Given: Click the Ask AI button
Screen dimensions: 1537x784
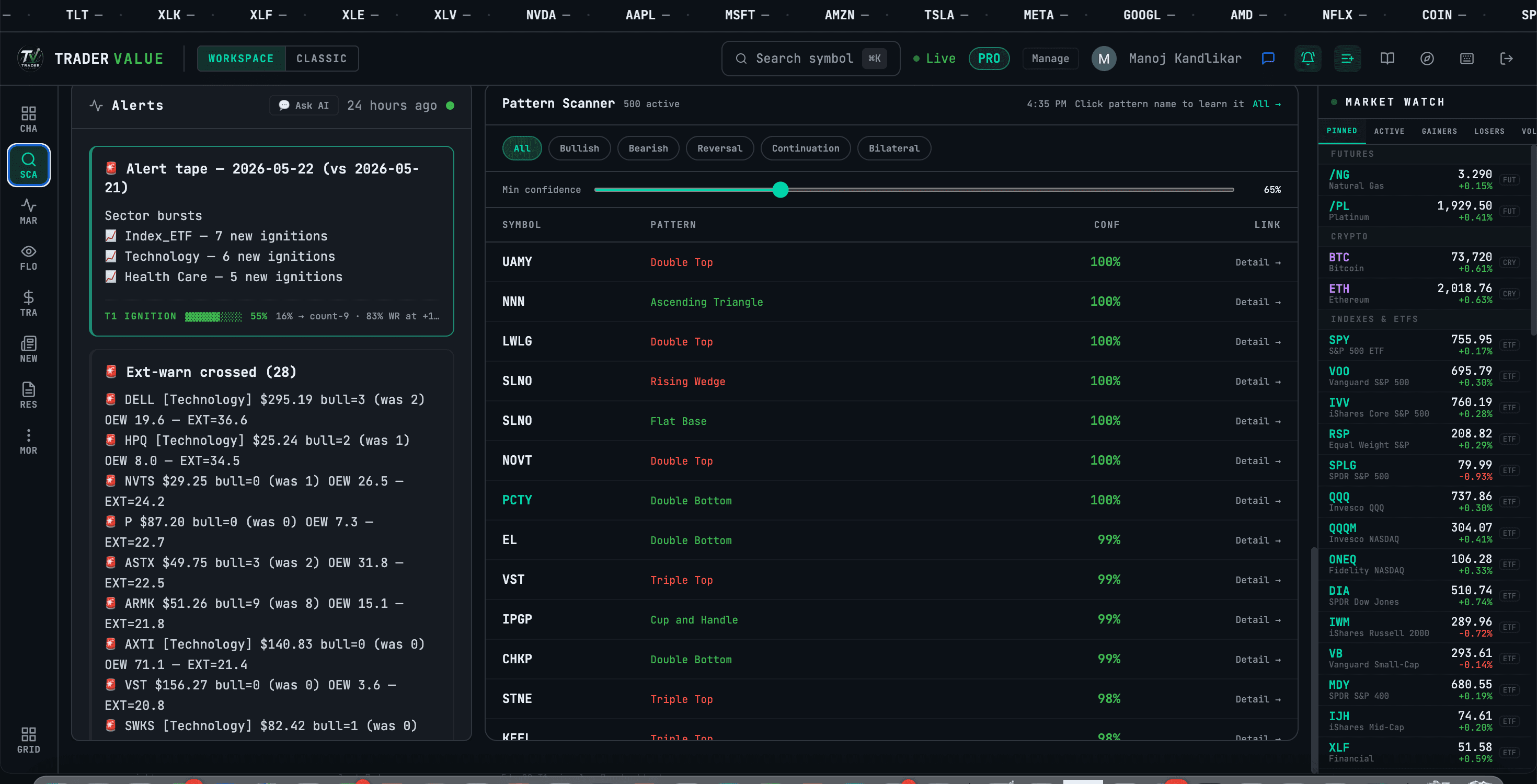Looking at the screenshot, I should tap(304, 106).
